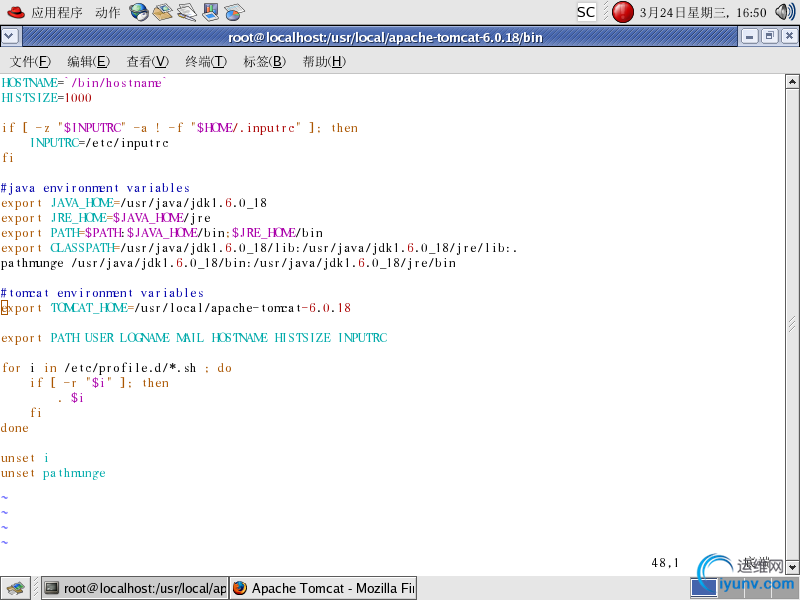The width and height of the screenshot is (800, 600).
Task: Click the scrollbar down arrow
Action: click(x=792, y=567)
